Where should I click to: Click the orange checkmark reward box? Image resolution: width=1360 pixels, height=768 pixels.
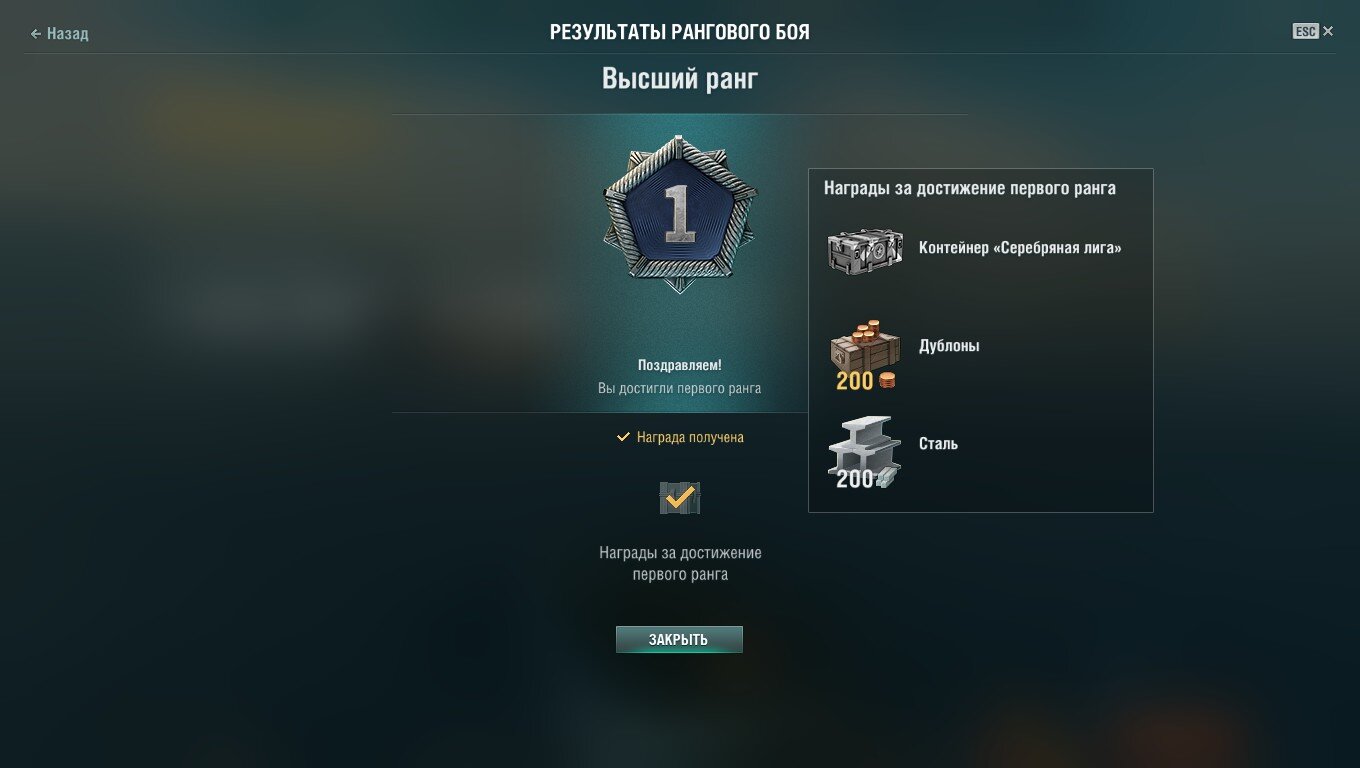tap(680, 497)
